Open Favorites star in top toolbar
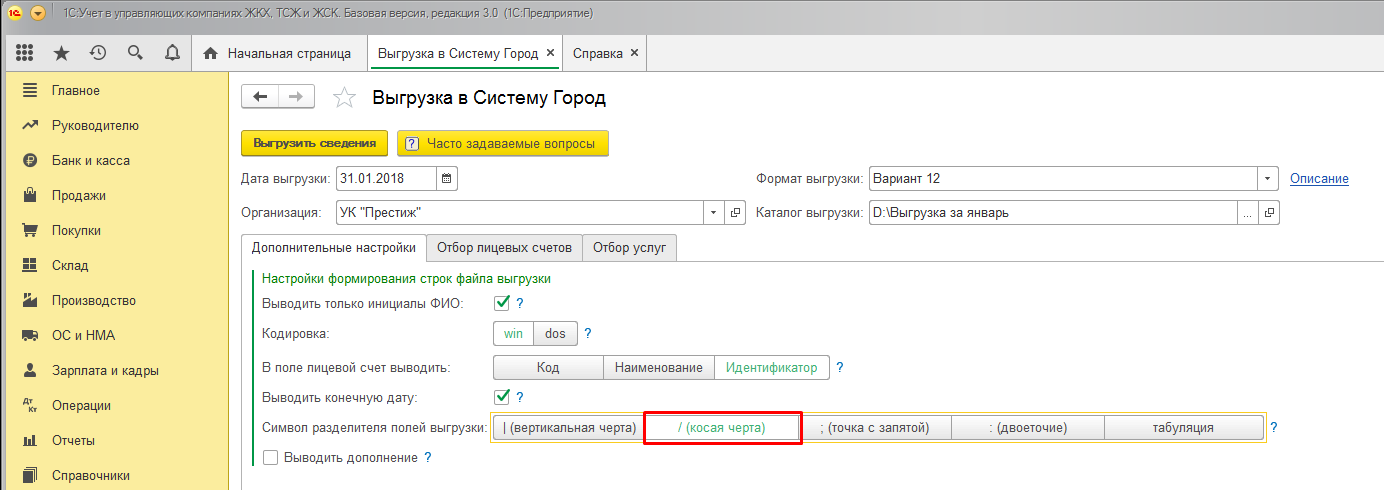 61,53
